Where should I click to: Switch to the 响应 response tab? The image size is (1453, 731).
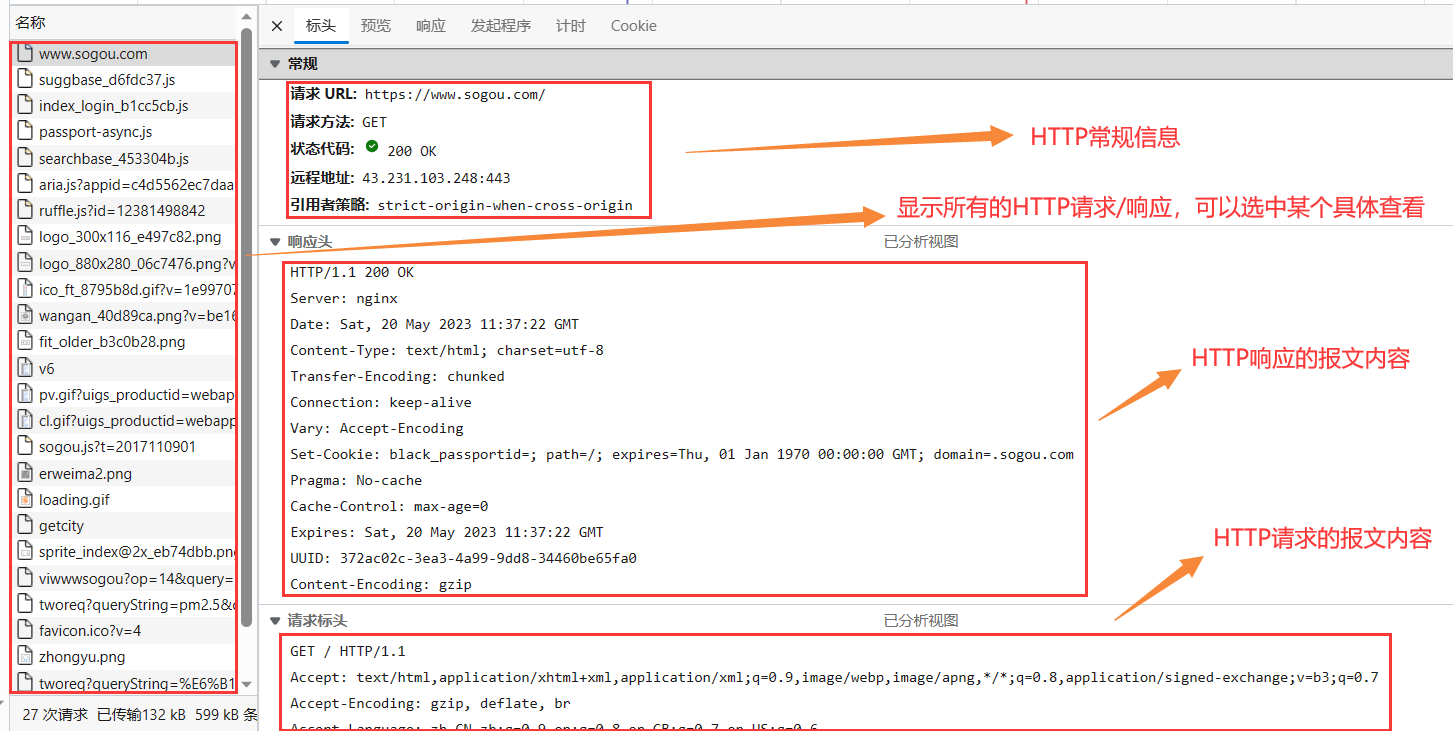point(431,26)
